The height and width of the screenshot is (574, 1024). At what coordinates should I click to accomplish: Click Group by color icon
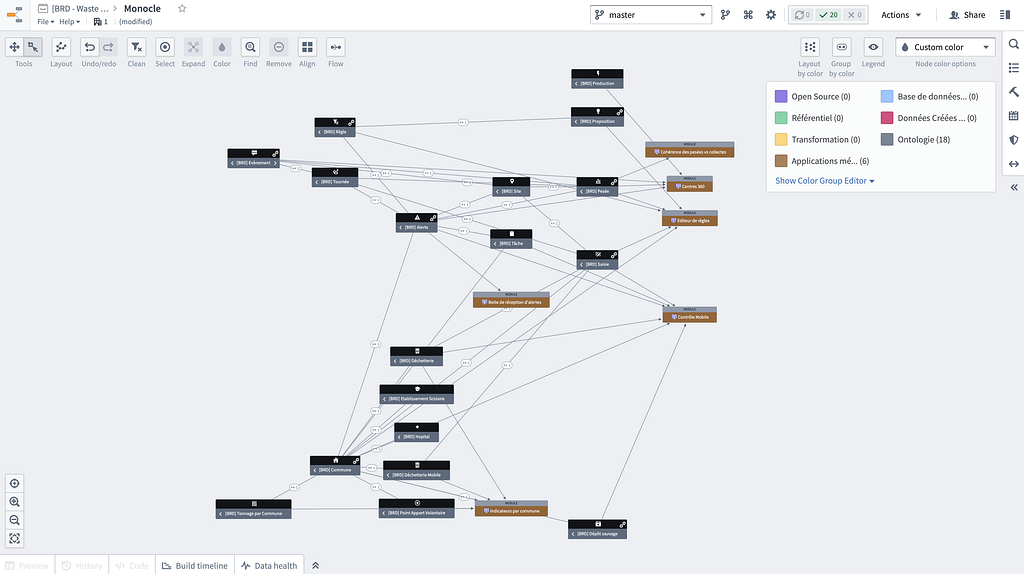(x=841, y=47)
